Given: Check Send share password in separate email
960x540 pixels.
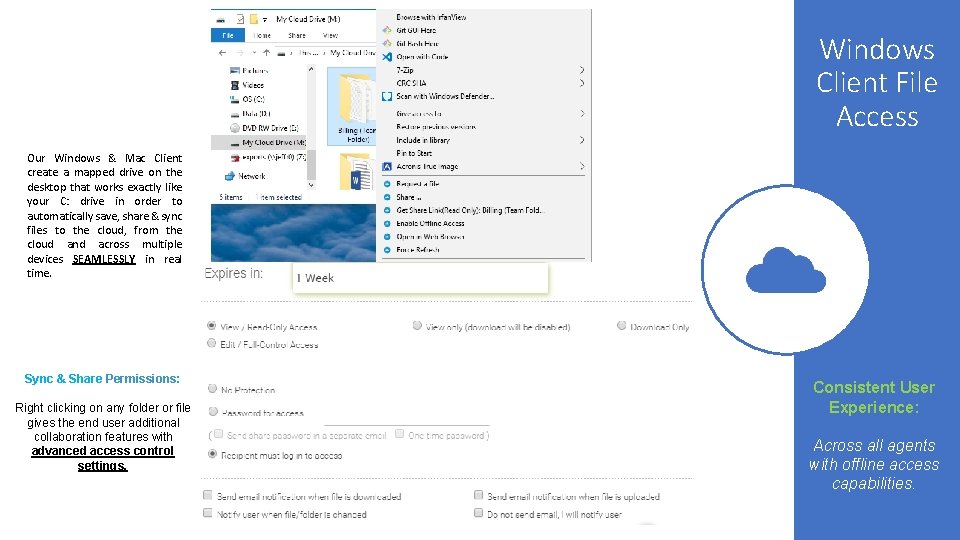Looking at the screenshot, I should (219, 434).
